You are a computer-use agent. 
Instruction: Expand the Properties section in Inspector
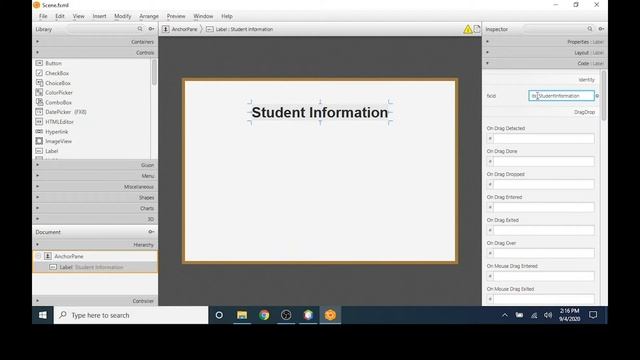pos(545,42)
